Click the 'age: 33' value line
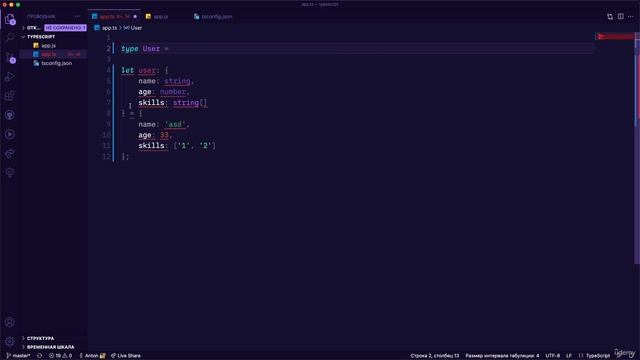This screenshot has width=640, height=360. click(x=155, y=135)
